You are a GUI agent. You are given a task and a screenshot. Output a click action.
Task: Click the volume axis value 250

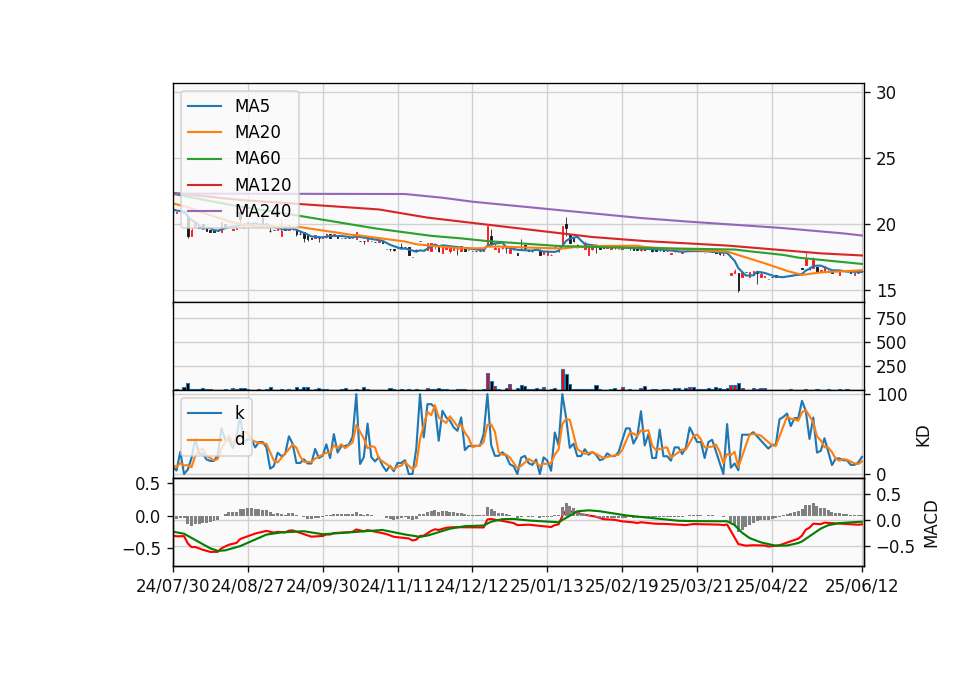coord(891,367)
